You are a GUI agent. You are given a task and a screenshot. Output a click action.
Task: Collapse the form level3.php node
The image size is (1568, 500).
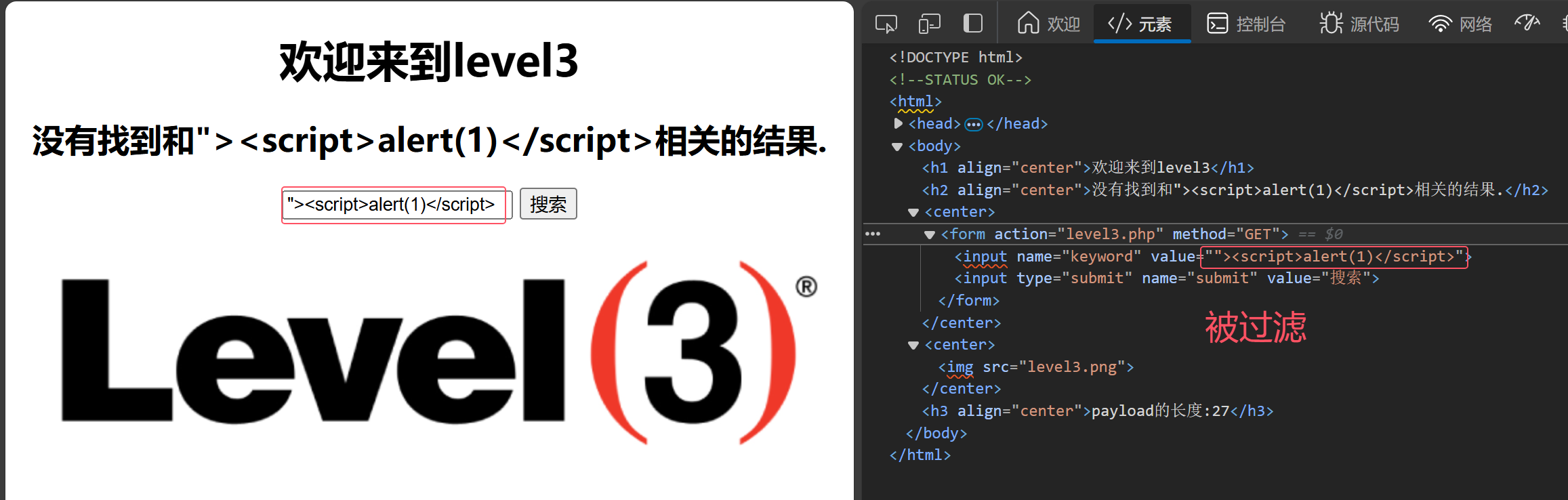pos(930,234)
